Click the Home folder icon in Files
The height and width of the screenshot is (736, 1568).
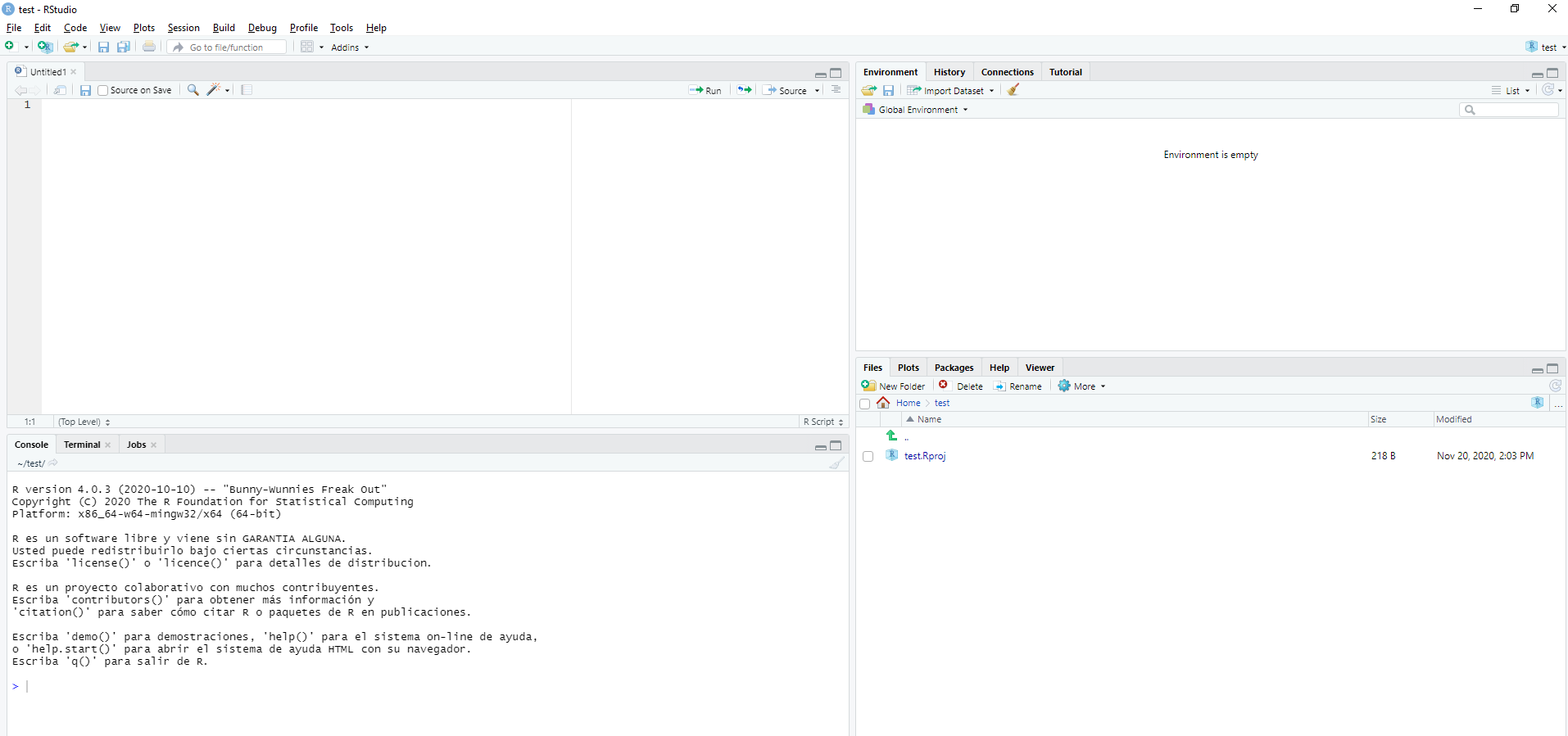coord(883,403)
